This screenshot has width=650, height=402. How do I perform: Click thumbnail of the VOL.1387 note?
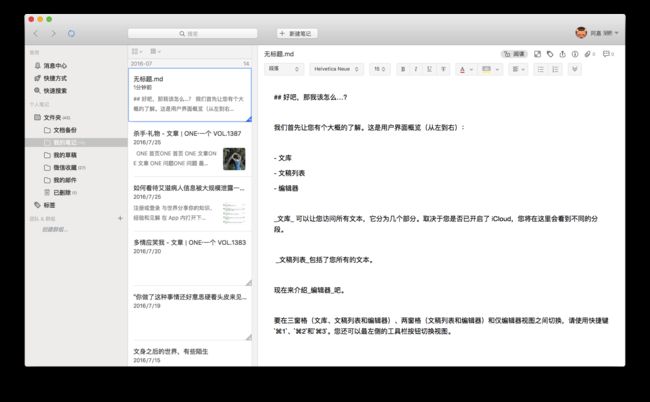tap(234, 159)
